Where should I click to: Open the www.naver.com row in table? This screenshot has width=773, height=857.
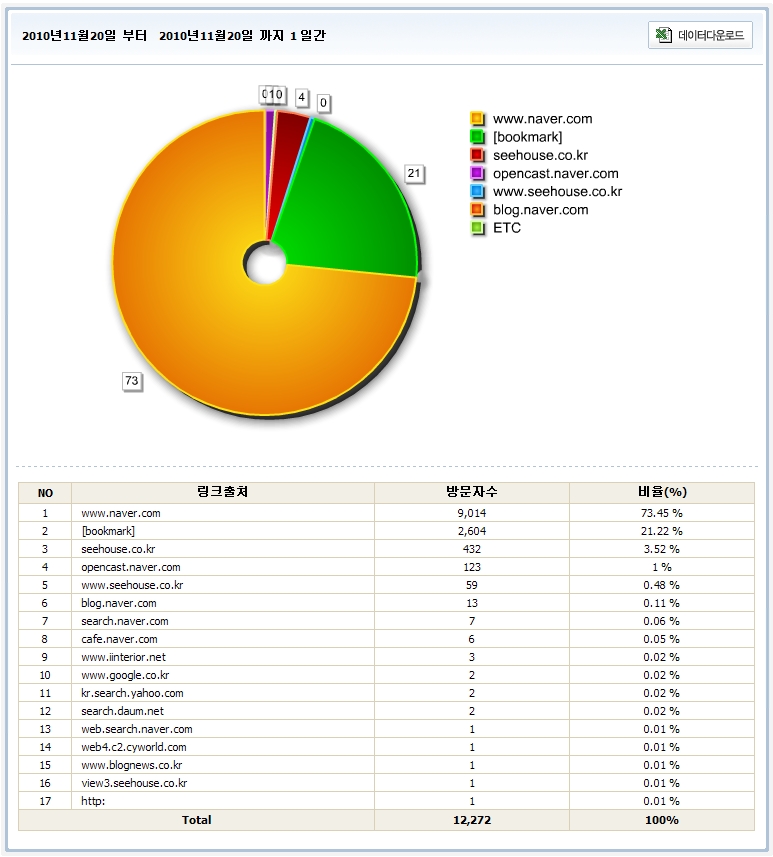point(121,513)
